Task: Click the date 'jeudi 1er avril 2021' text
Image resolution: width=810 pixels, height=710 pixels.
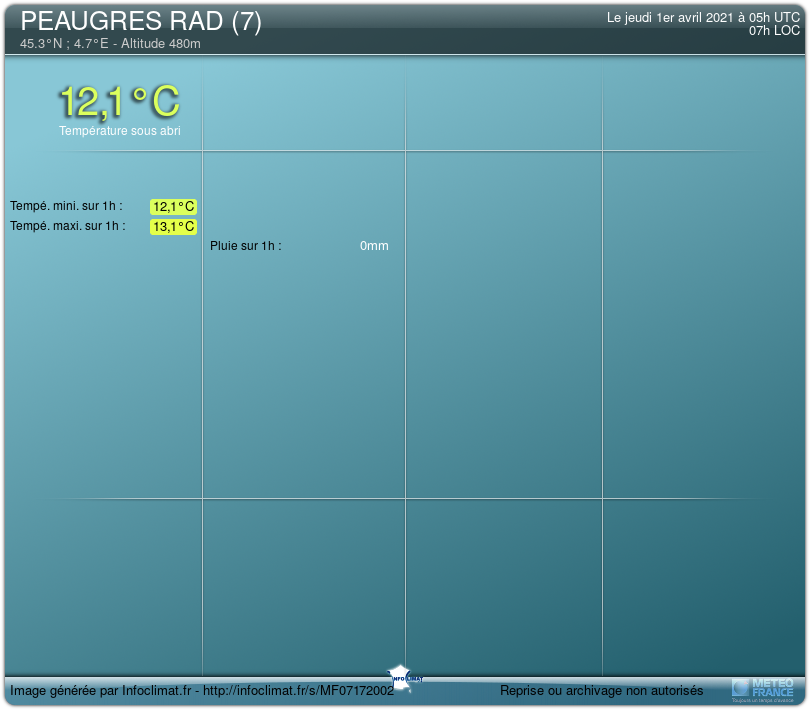Action: 670,17
